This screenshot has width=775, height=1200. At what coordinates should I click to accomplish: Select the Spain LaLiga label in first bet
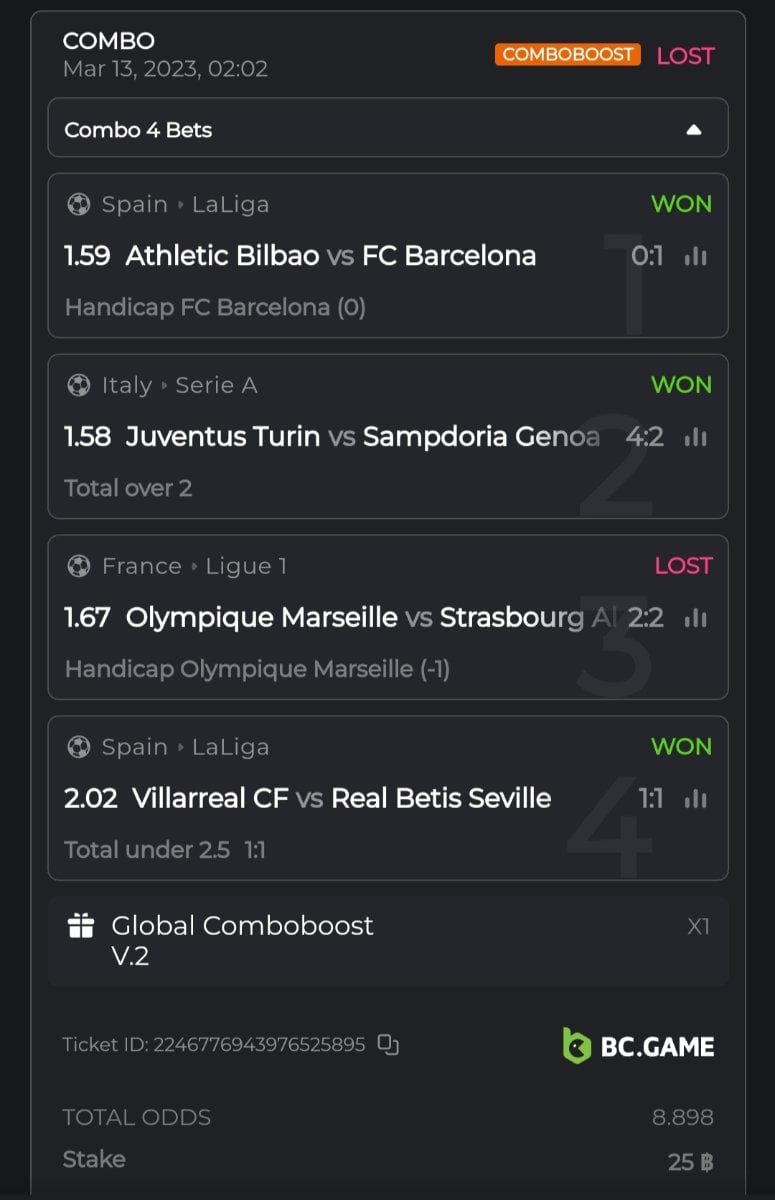click(x=185, y=204)
